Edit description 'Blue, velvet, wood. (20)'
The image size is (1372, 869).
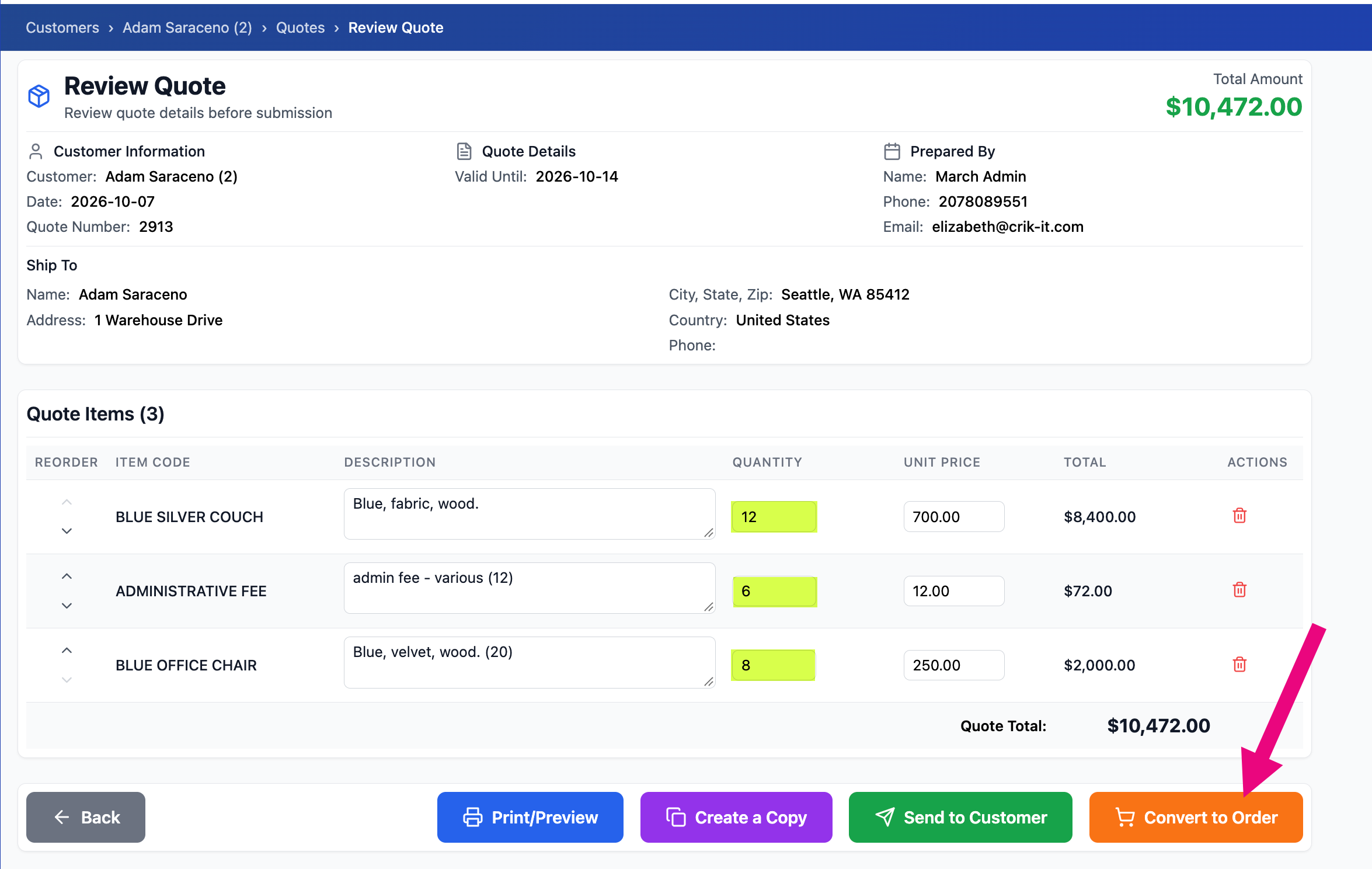pyautogui.click(x=530, y=662)
